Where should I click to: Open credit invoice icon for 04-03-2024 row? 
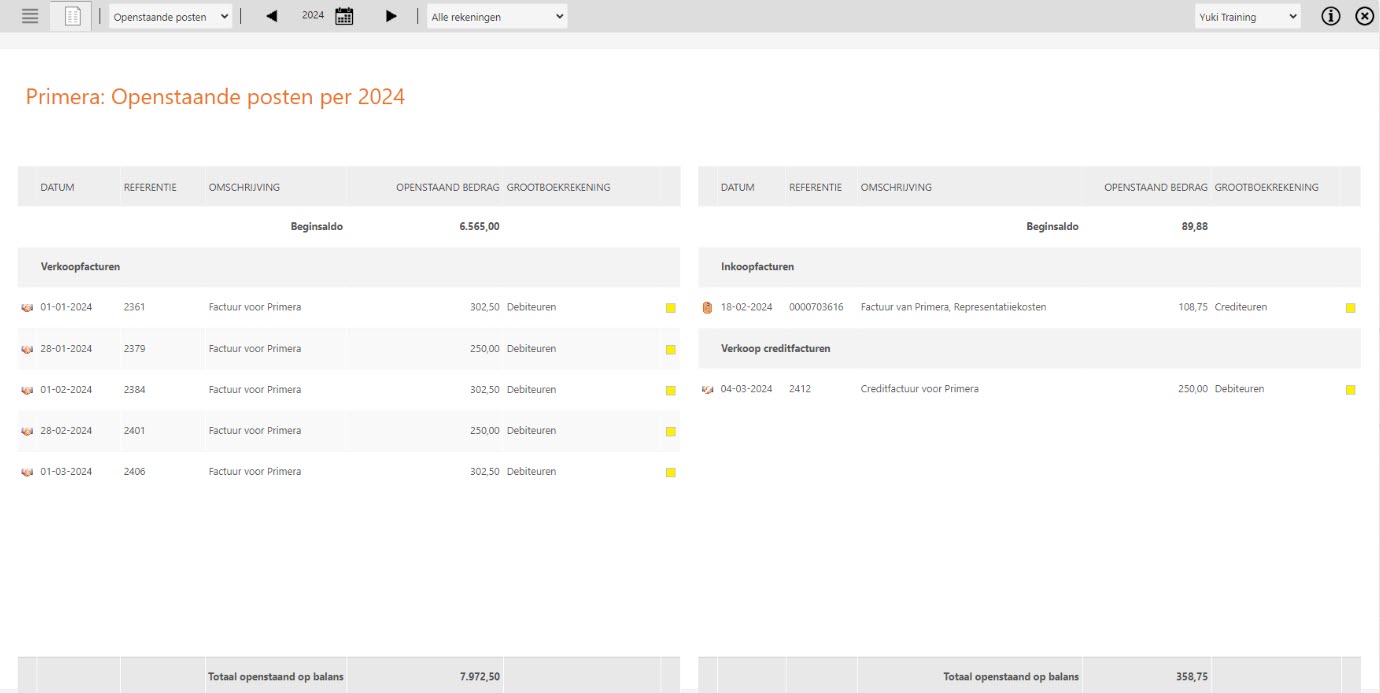[707, 389]
